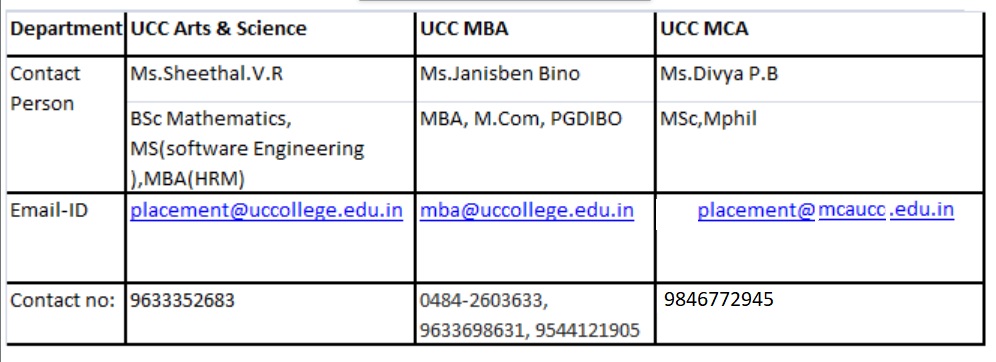
Task: Click the Contact Person row label
Action: (x=45, y=89)
